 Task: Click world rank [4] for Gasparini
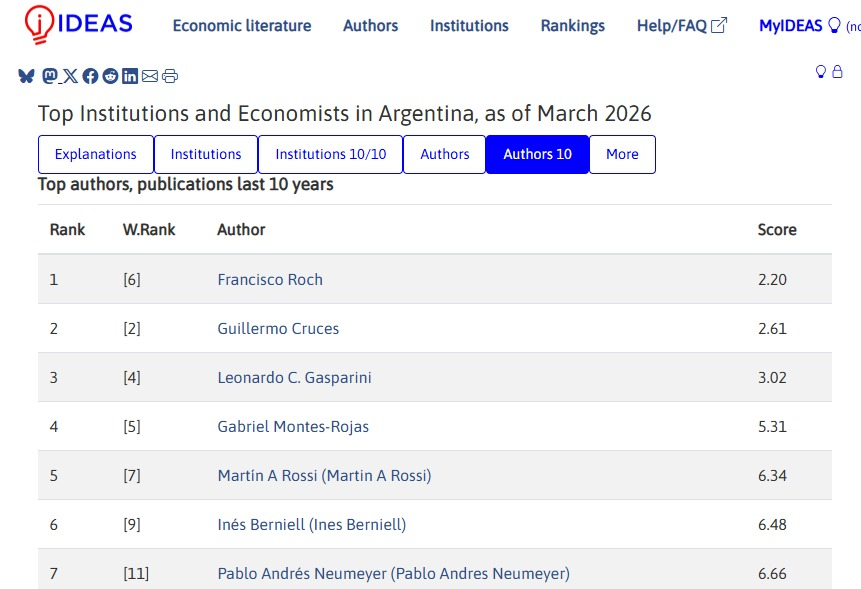pos(132,377)
